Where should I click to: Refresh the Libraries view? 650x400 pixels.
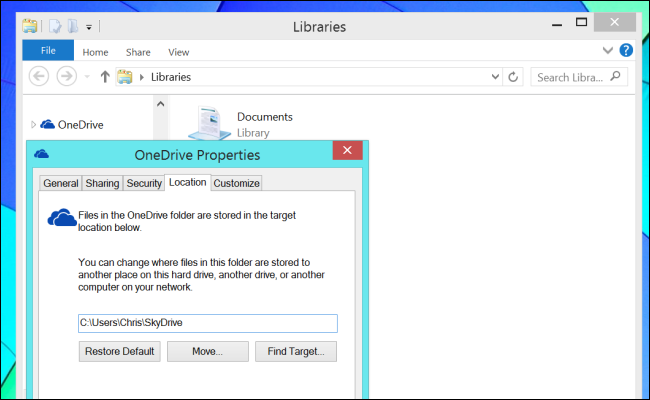point(513,77)
